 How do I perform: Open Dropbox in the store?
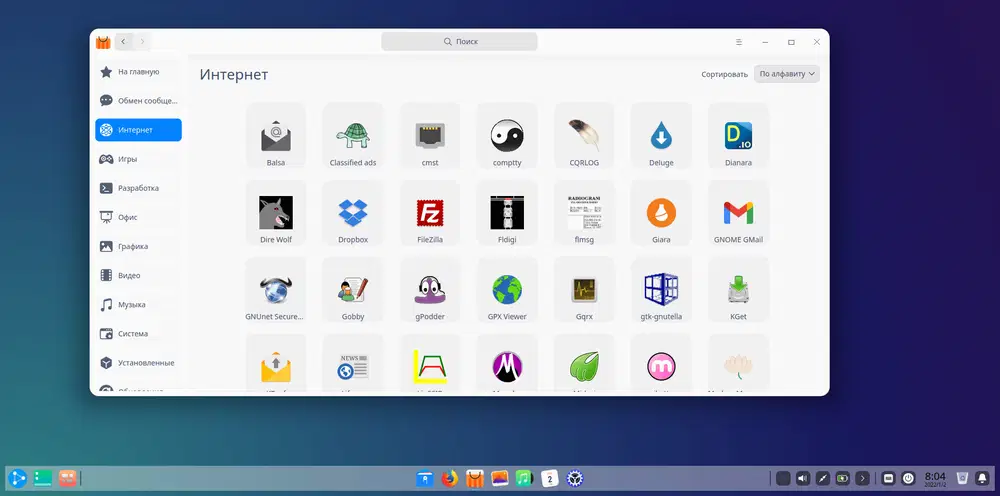tap(353, 213)
